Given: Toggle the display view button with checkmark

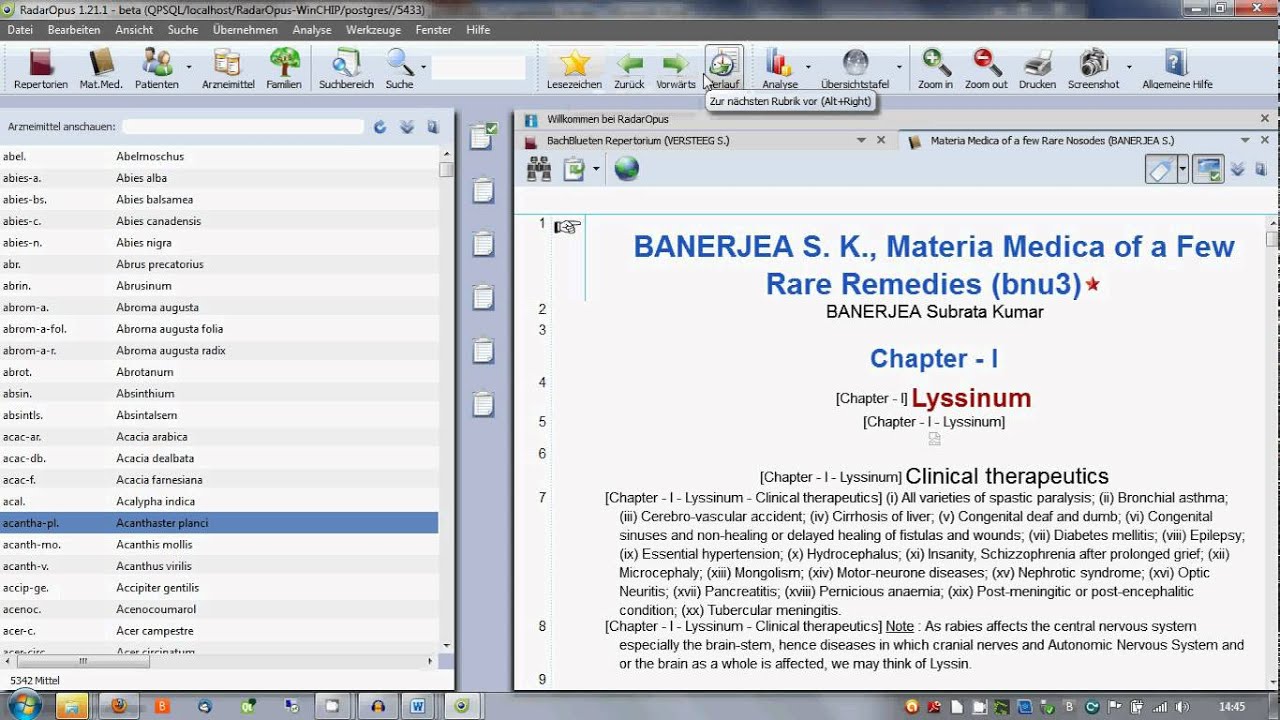Looking at the screenshot, I should [x=1208, y=169].
